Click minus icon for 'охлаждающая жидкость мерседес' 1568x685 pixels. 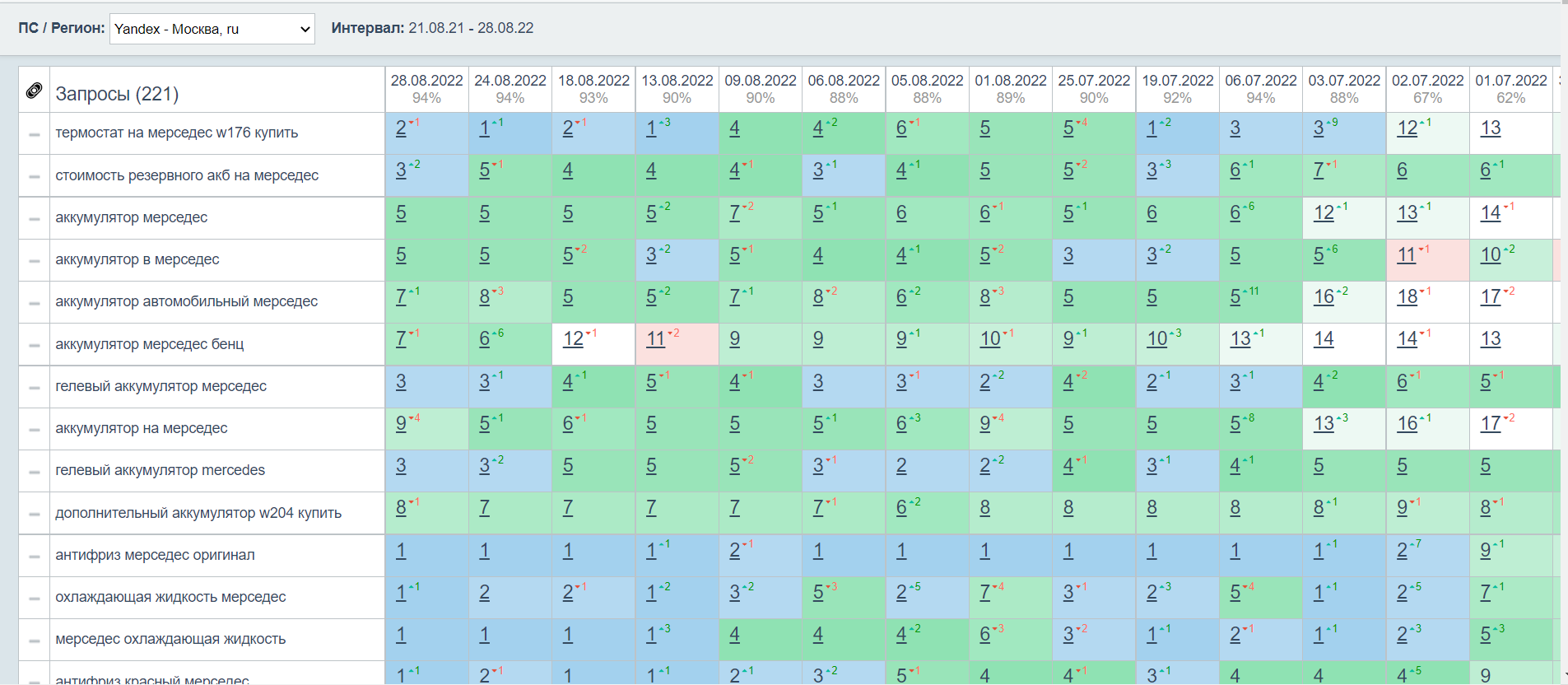click(x=34, y=599)
